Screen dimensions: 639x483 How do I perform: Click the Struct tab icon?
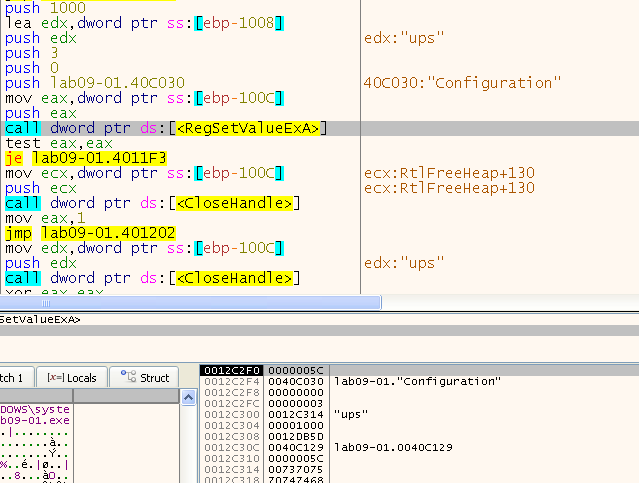coord(128,377)
